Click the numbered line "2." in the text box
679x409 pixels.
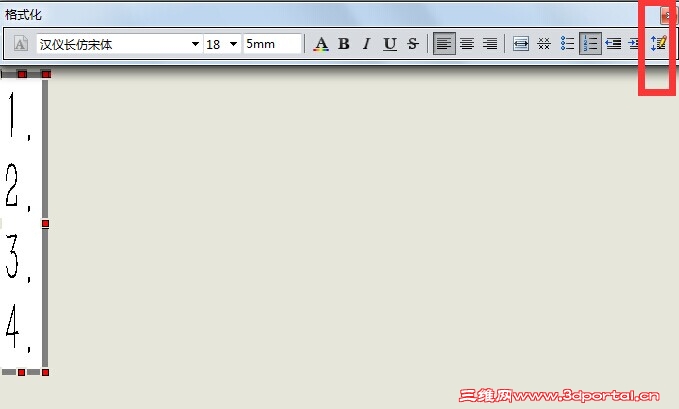pos(19,187)
